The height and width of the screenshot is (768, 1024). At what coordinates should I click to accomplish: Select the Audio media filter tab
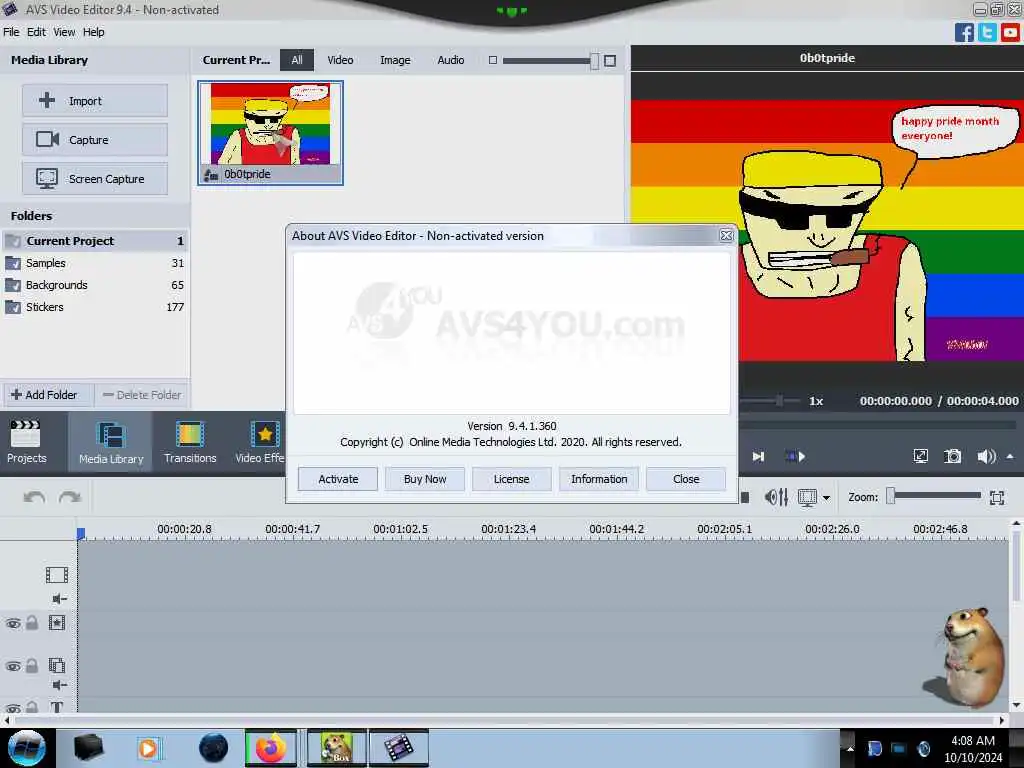tap(451, 59)
